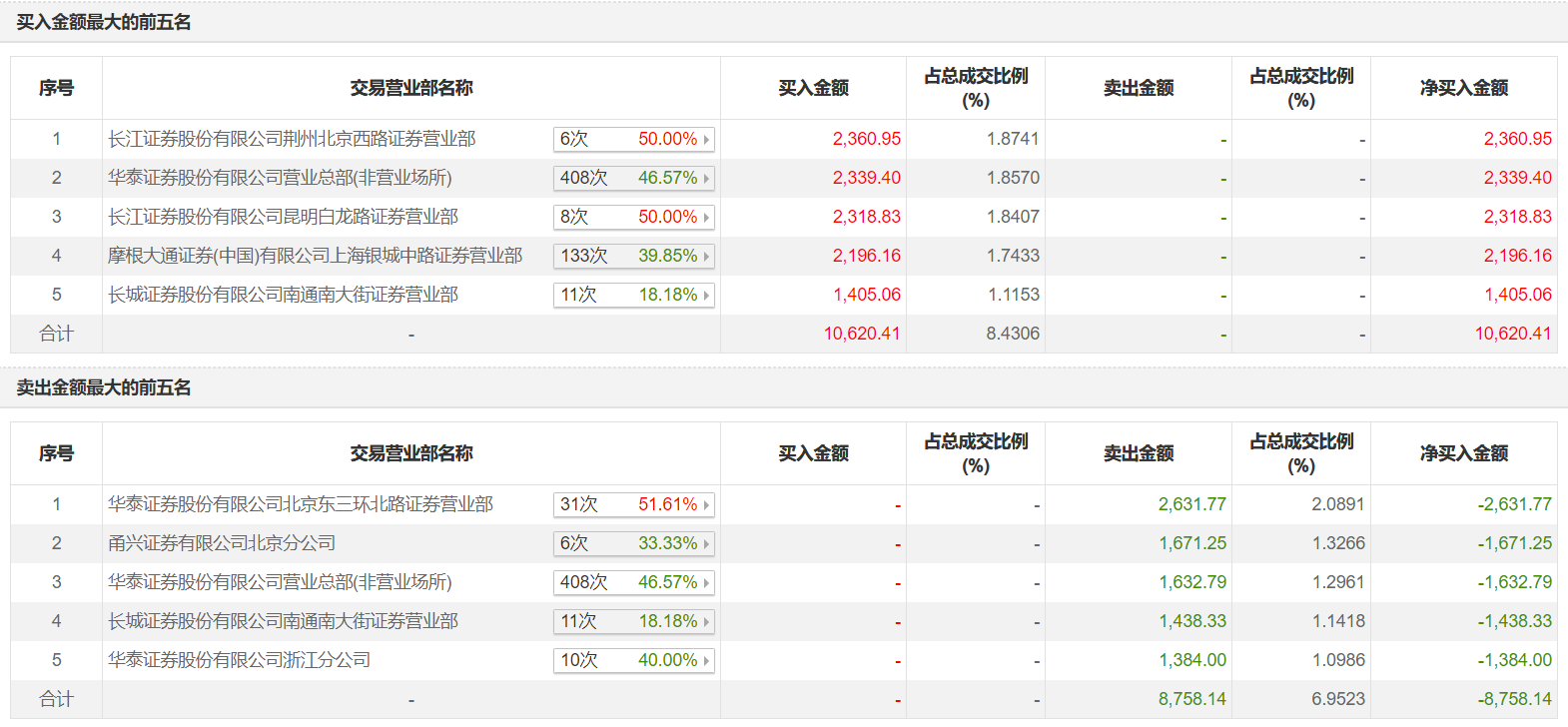Viewport: 1568px width, 727px height.
Task: Open 长江证券股份有限公司昆明白龙路证券营业部 link
Action: [x=283, y=217]
